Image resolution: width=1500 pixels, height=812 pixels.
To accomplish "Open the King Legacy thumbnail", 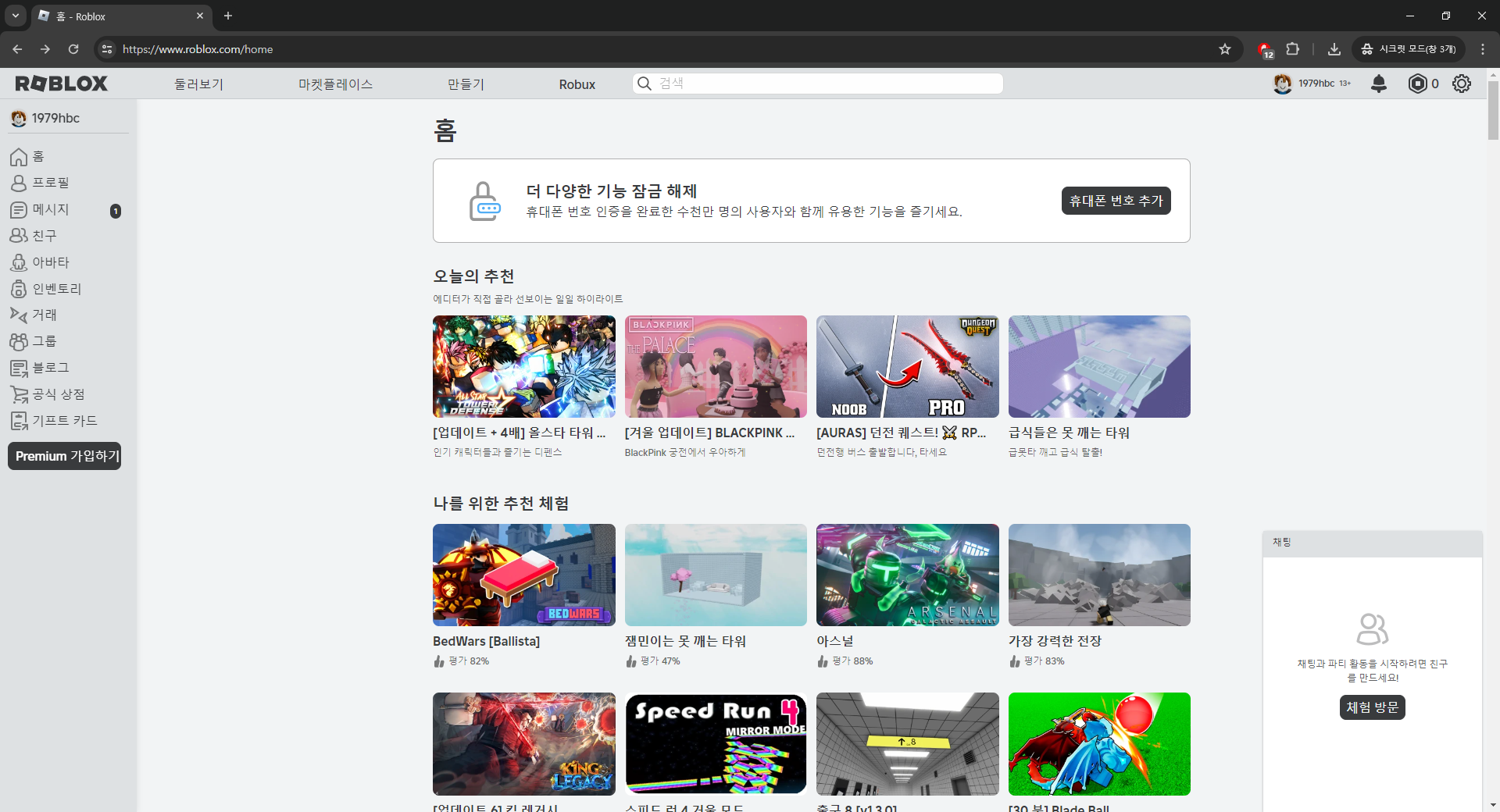I will click(x=524, y=743).
